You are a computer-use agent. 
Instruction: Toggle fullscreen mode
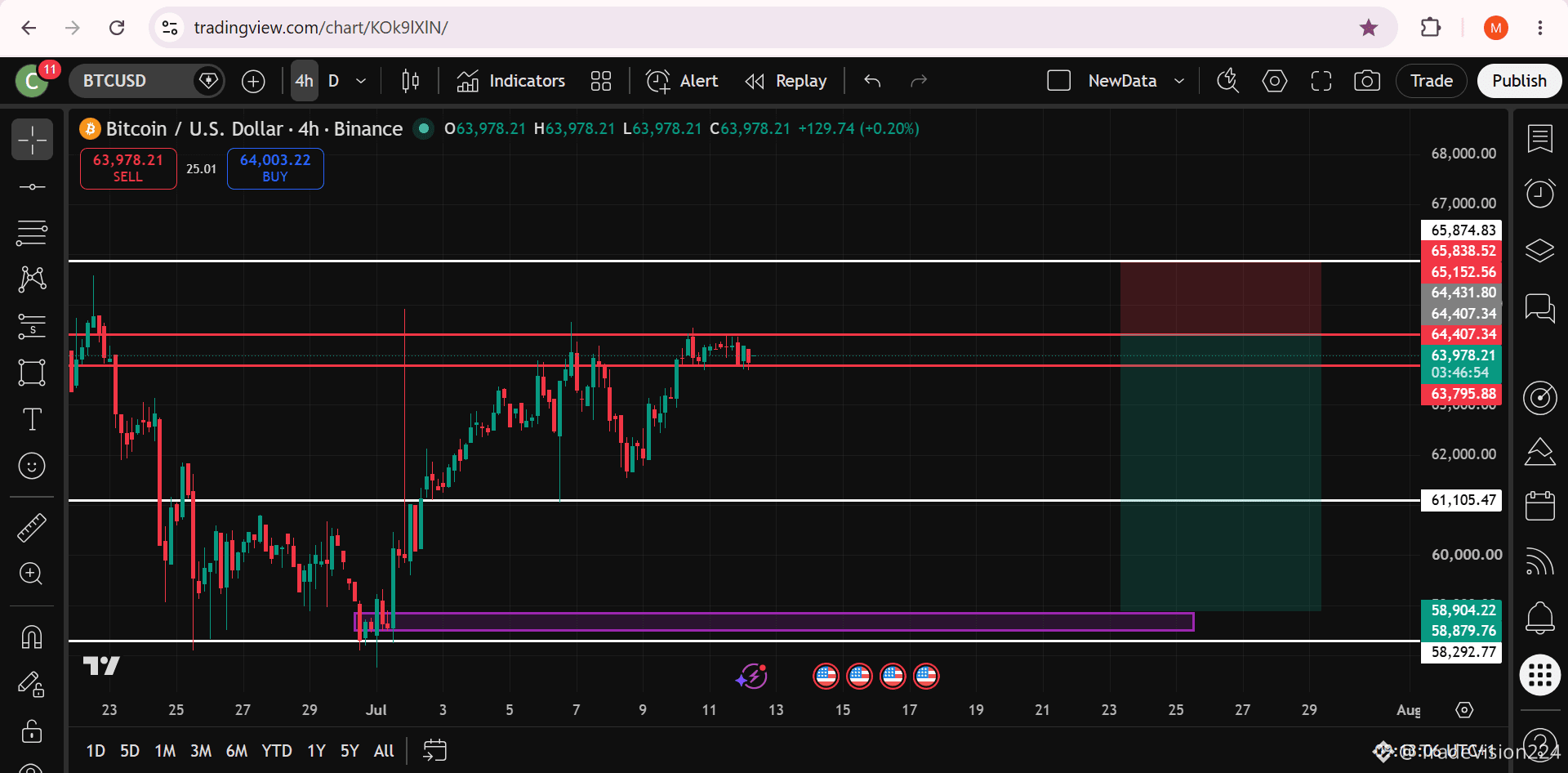click(1321, 81)
